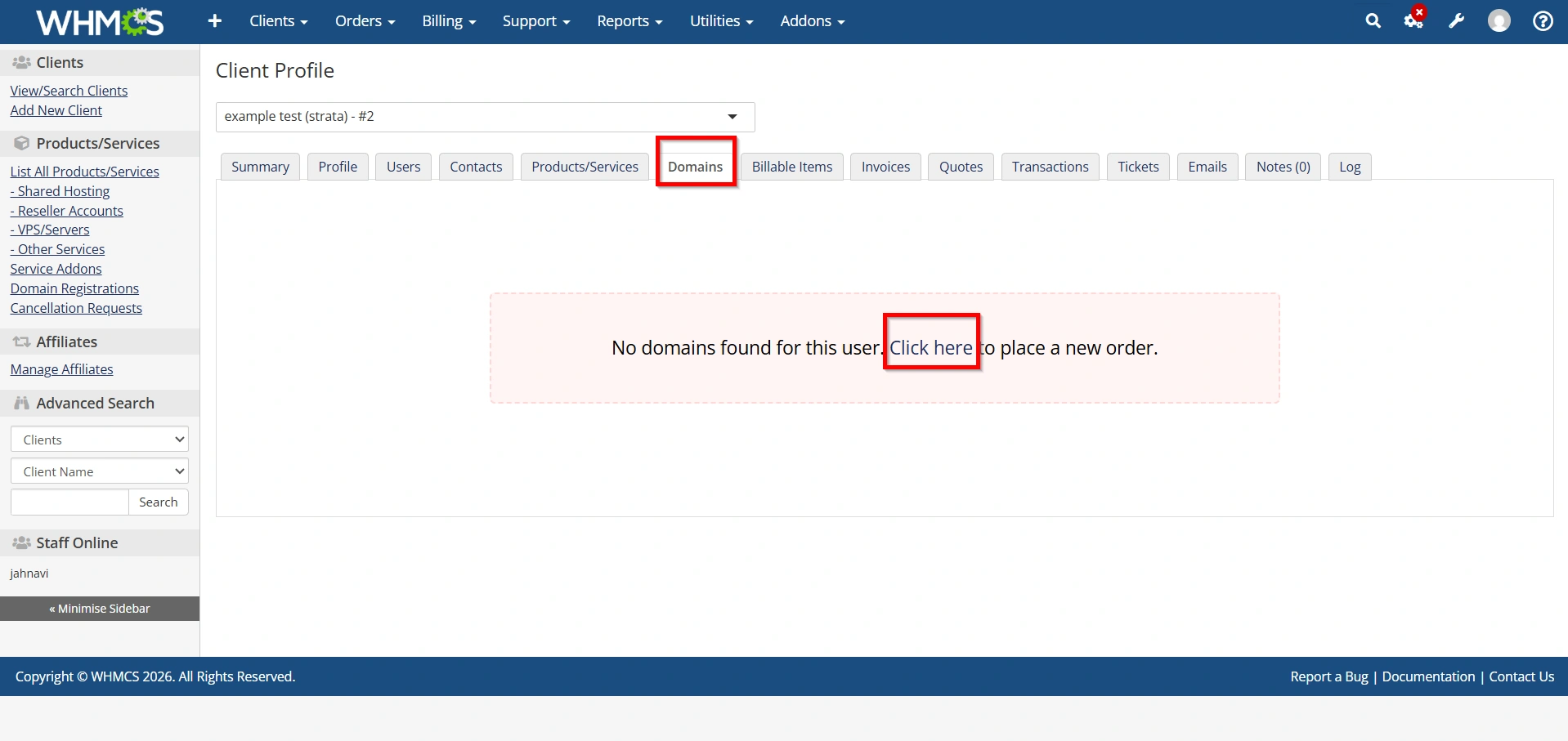
Task: Click the Client Profile heading
Action: click(x=275, y=70)
